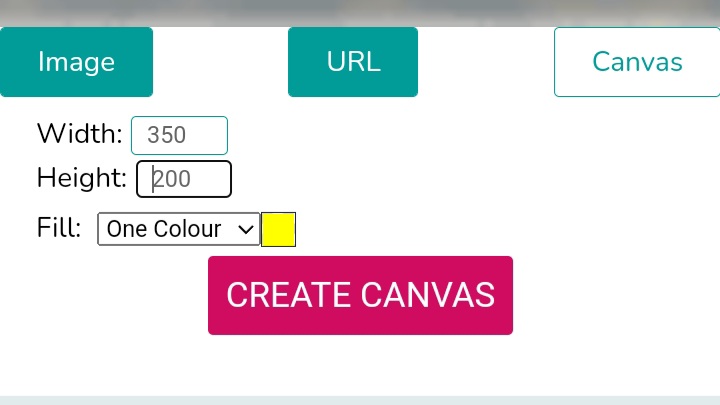
Task: Select the Canvas tab
Action: point(637,62)
